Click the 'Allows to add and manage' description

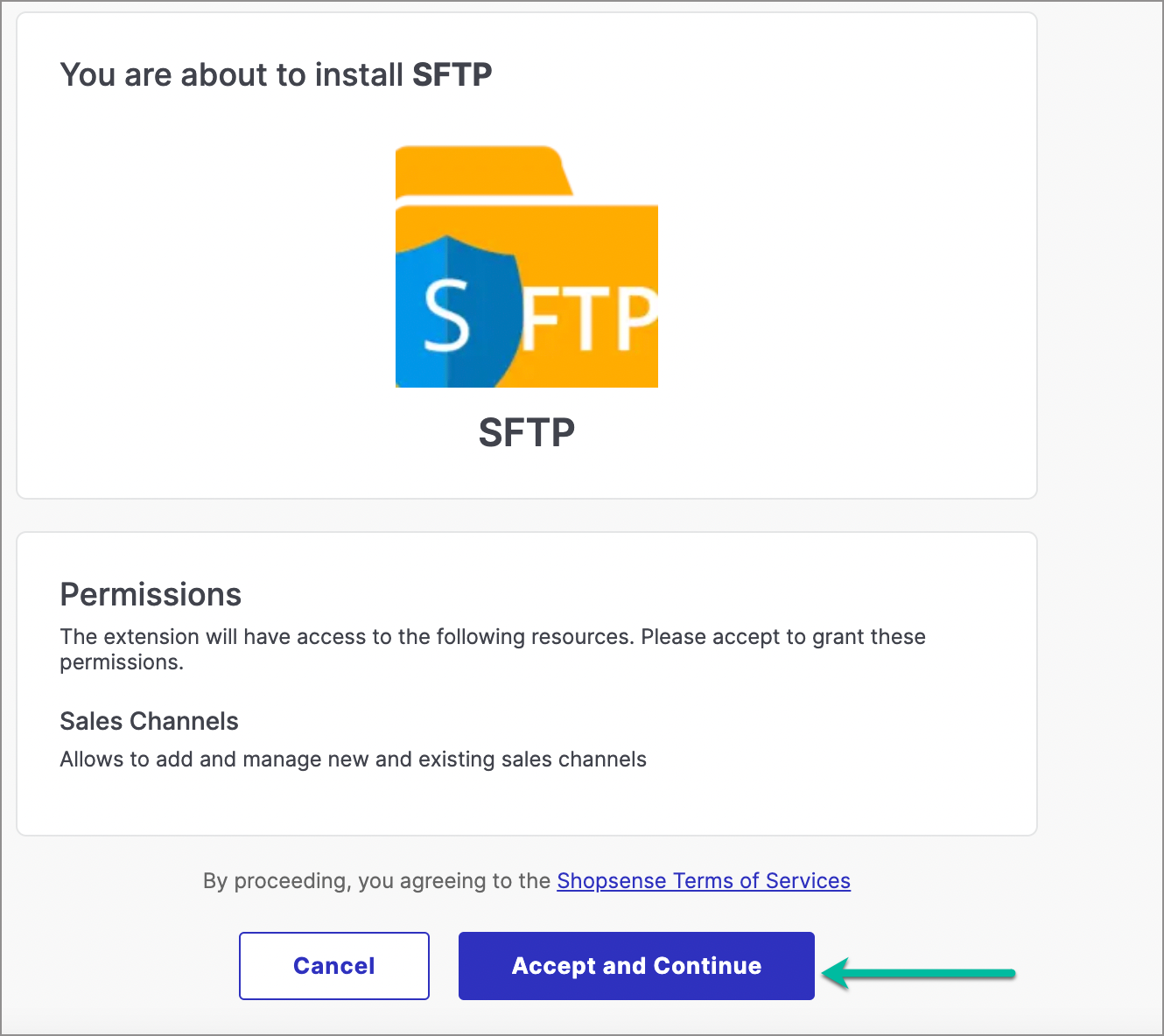point(353,759)
